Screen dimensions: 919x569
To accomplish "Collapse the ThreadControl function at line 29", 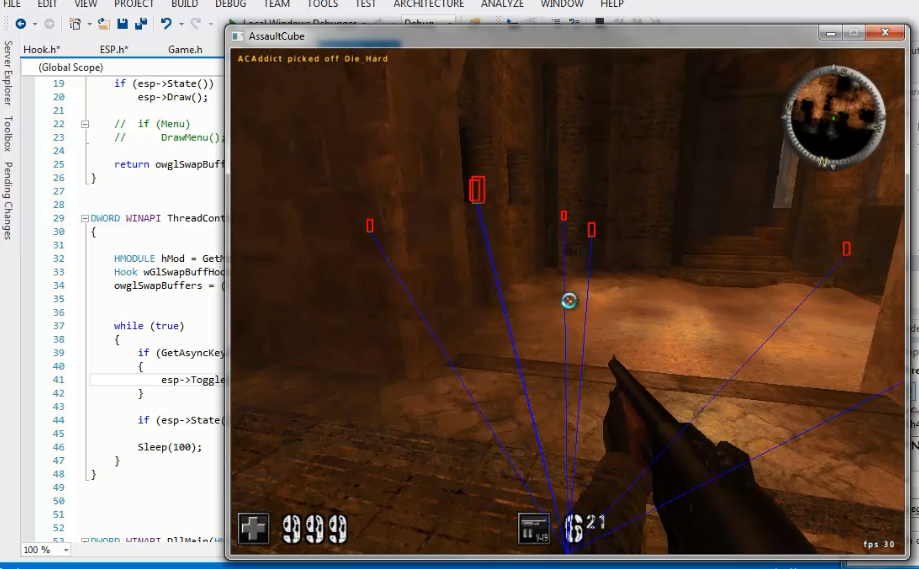I will pos(85,219).
